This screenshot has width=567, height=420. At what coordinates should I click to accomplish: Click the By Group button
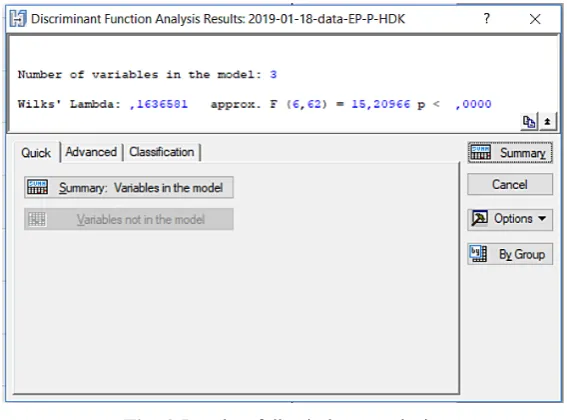[x=510, y=254]
